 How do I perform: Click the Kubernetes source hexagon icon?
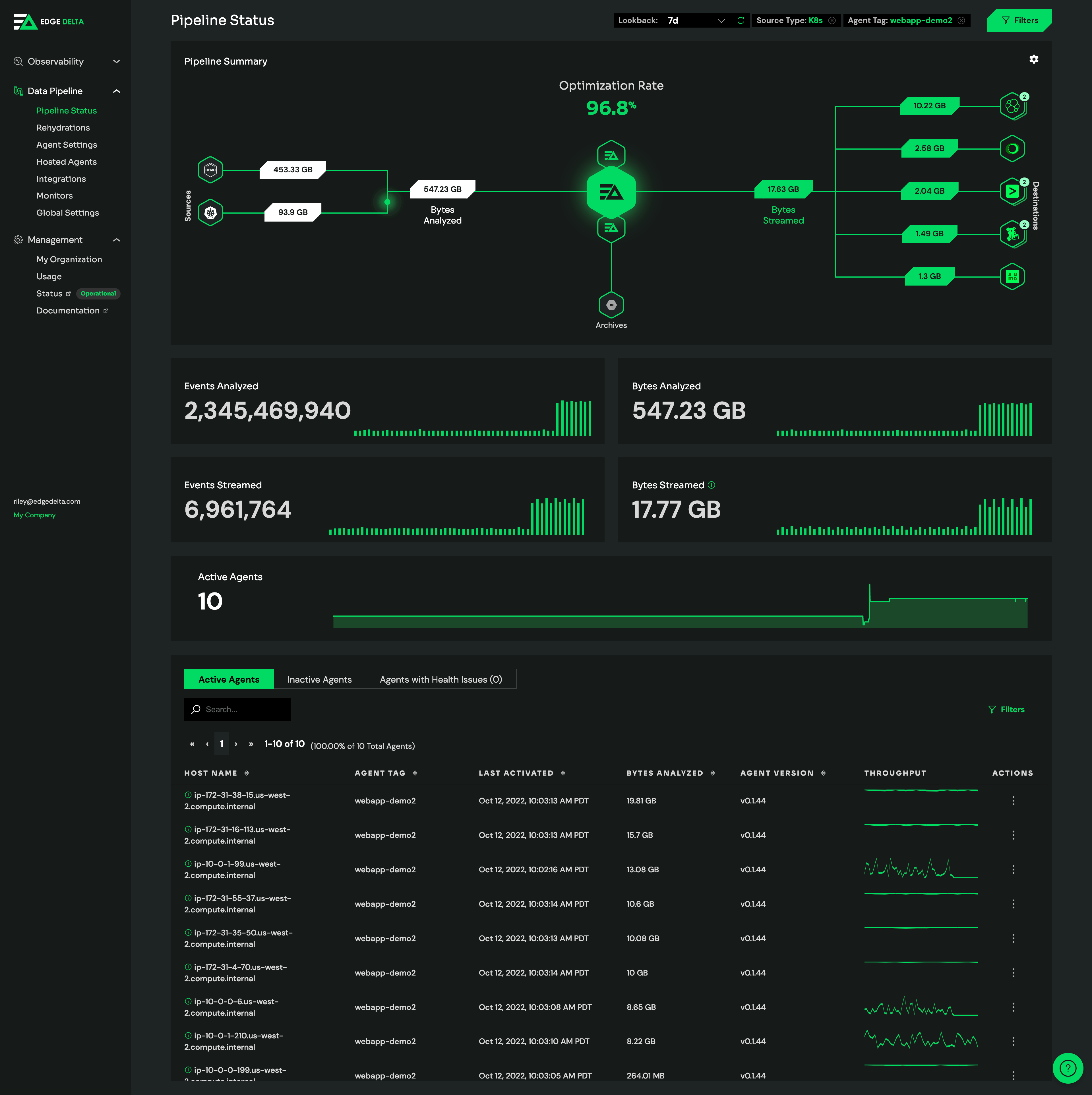(x=210, y=212)
